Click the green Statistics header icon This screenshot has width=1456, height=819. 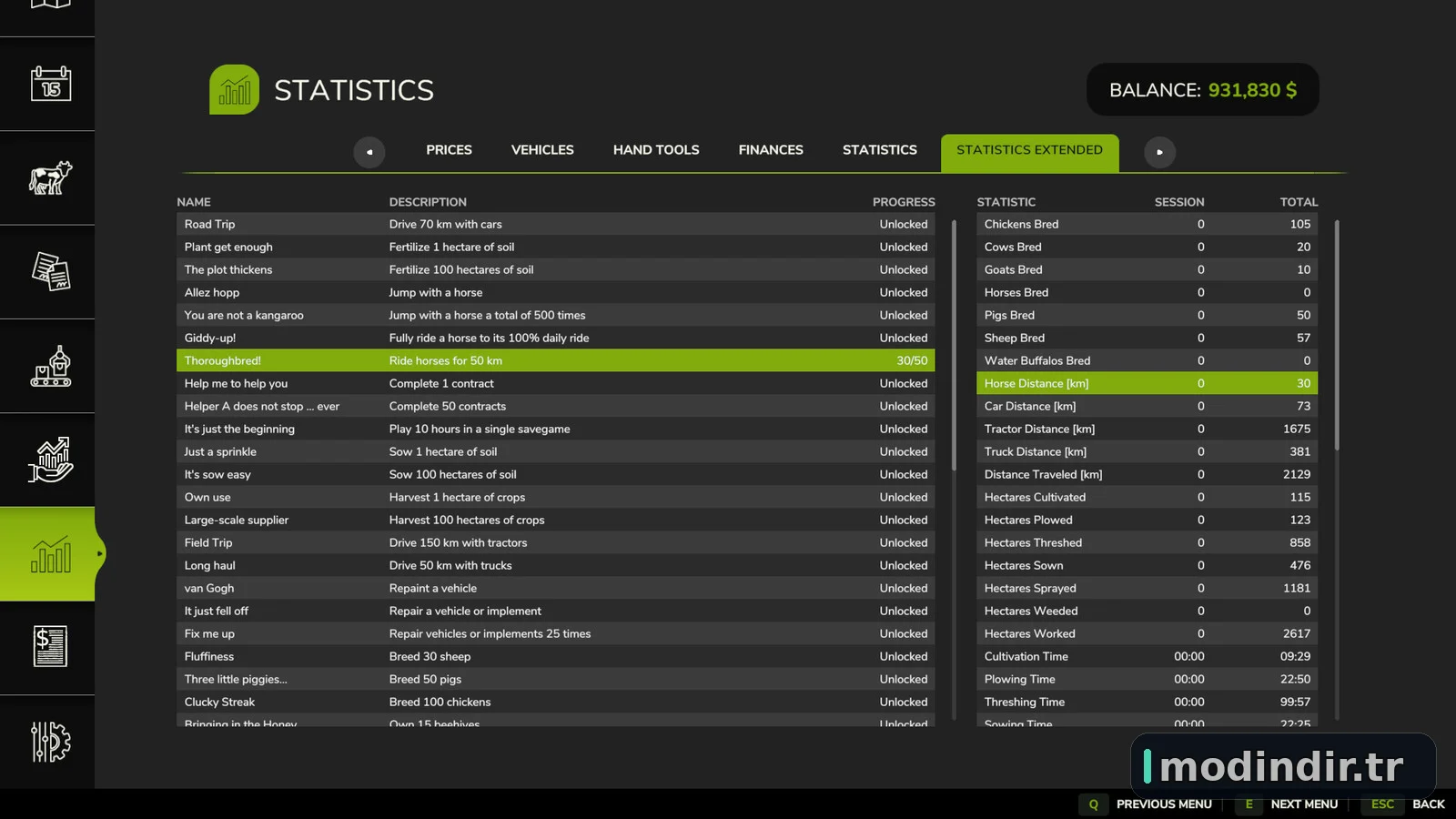pos(234,89)
